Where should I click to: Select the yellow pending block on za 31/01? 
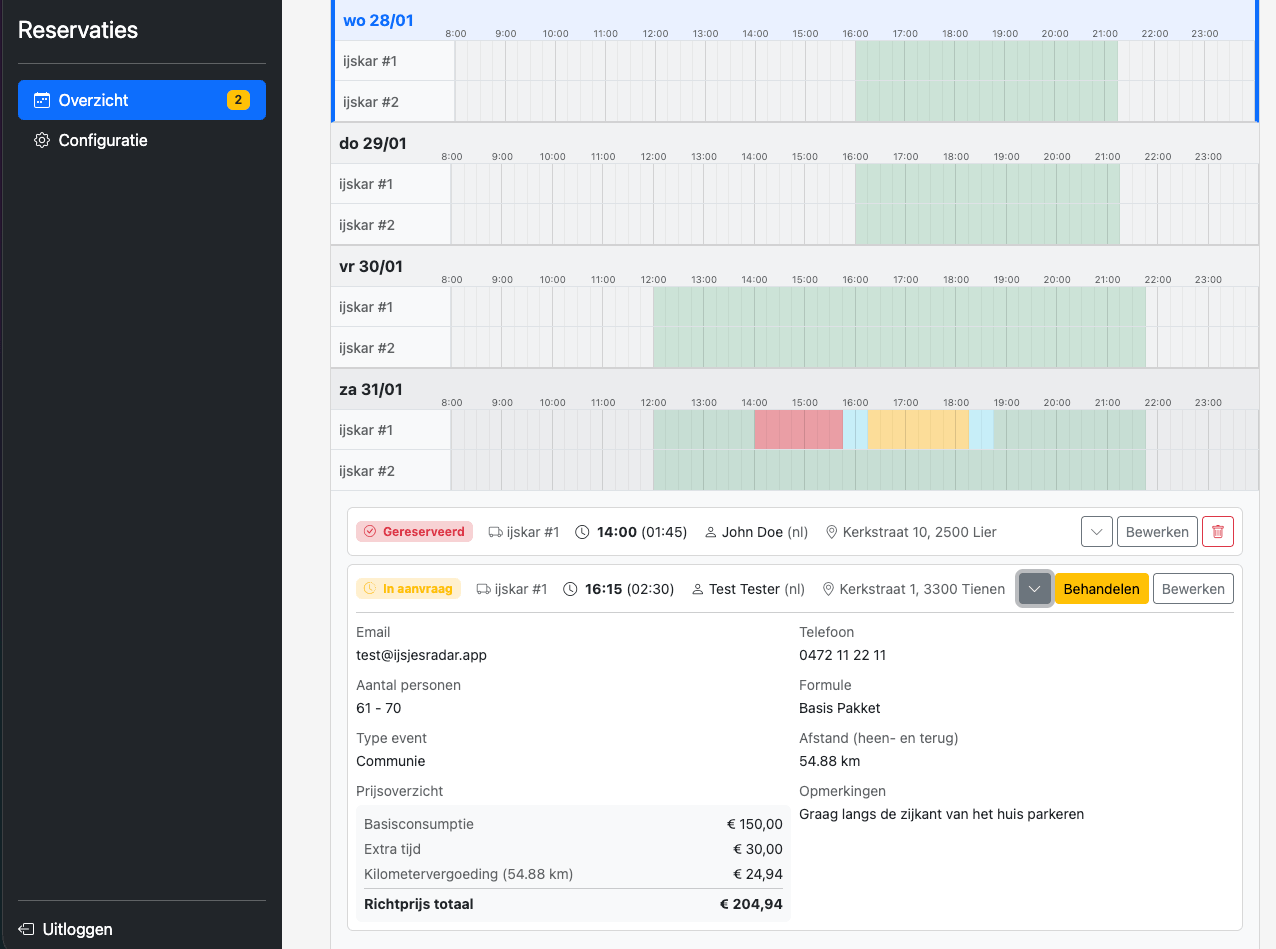[918, 430]
